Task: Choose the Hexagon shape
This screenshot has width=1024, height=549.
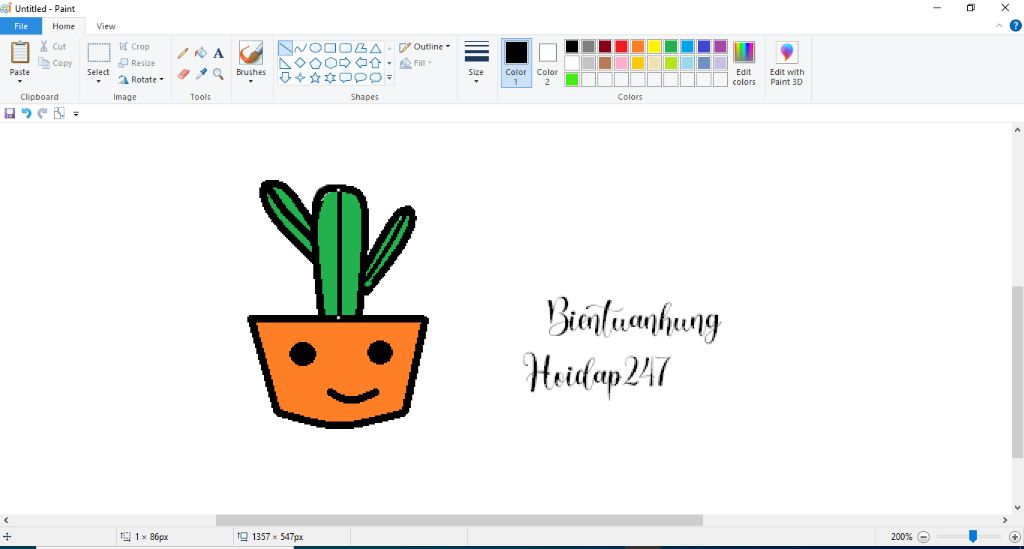Action: coord(330,63)
